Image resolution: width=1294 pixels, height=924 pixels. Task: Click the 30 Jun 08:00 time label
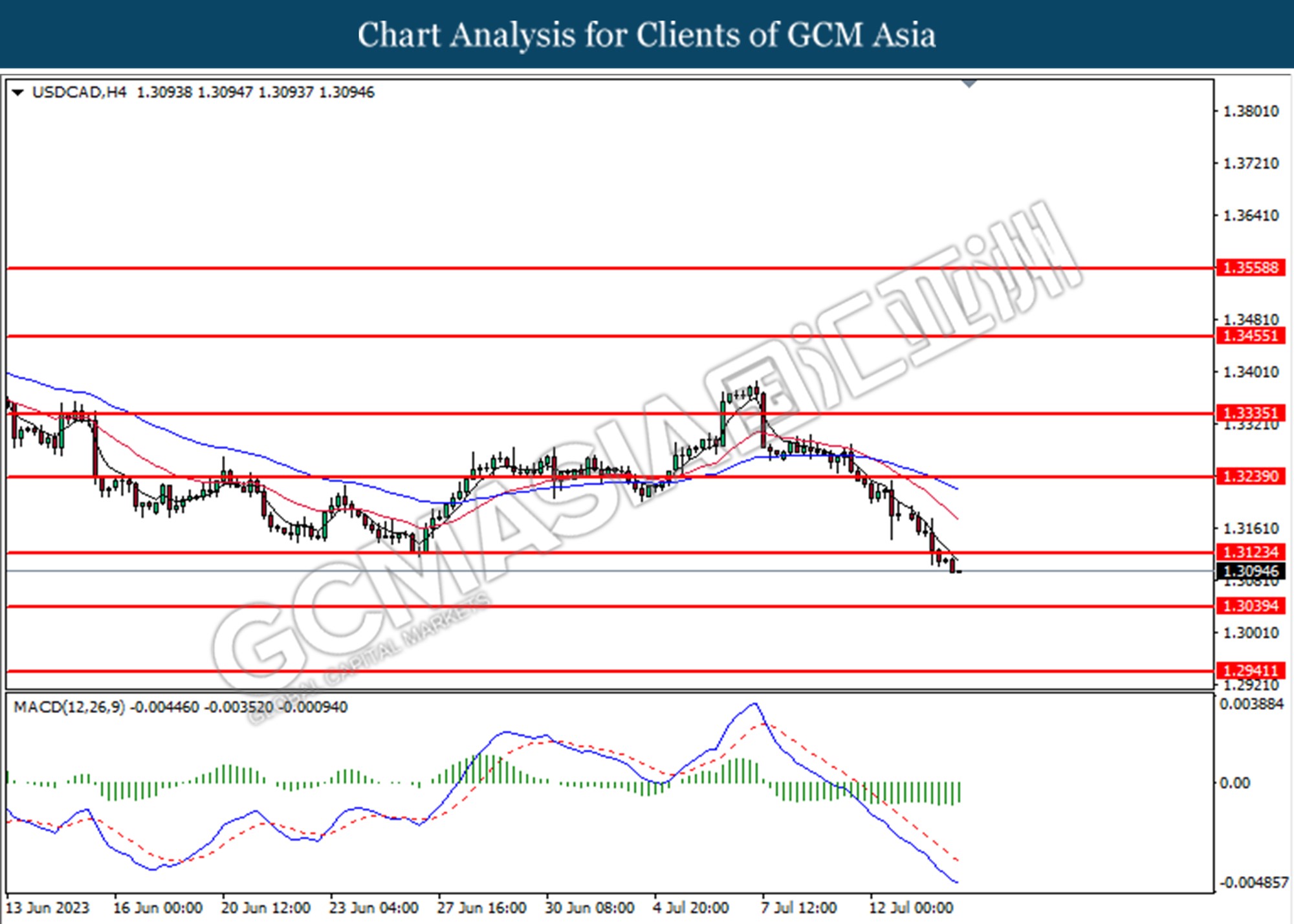point(589,908)
